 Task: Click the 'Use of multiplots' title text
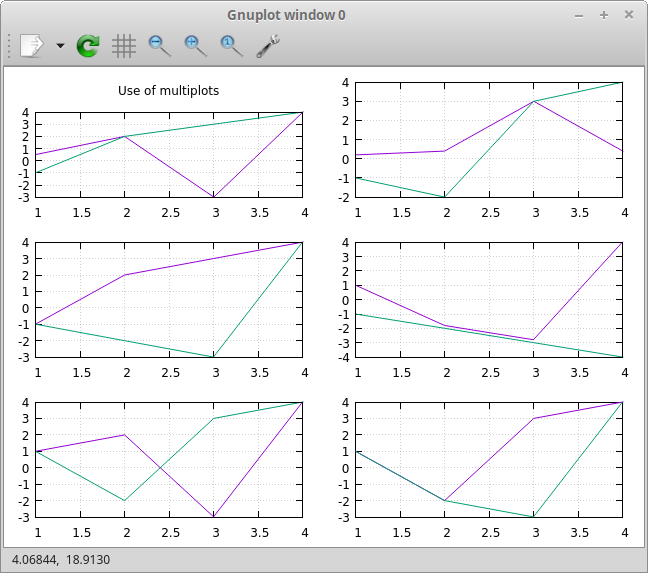[168, 91]
